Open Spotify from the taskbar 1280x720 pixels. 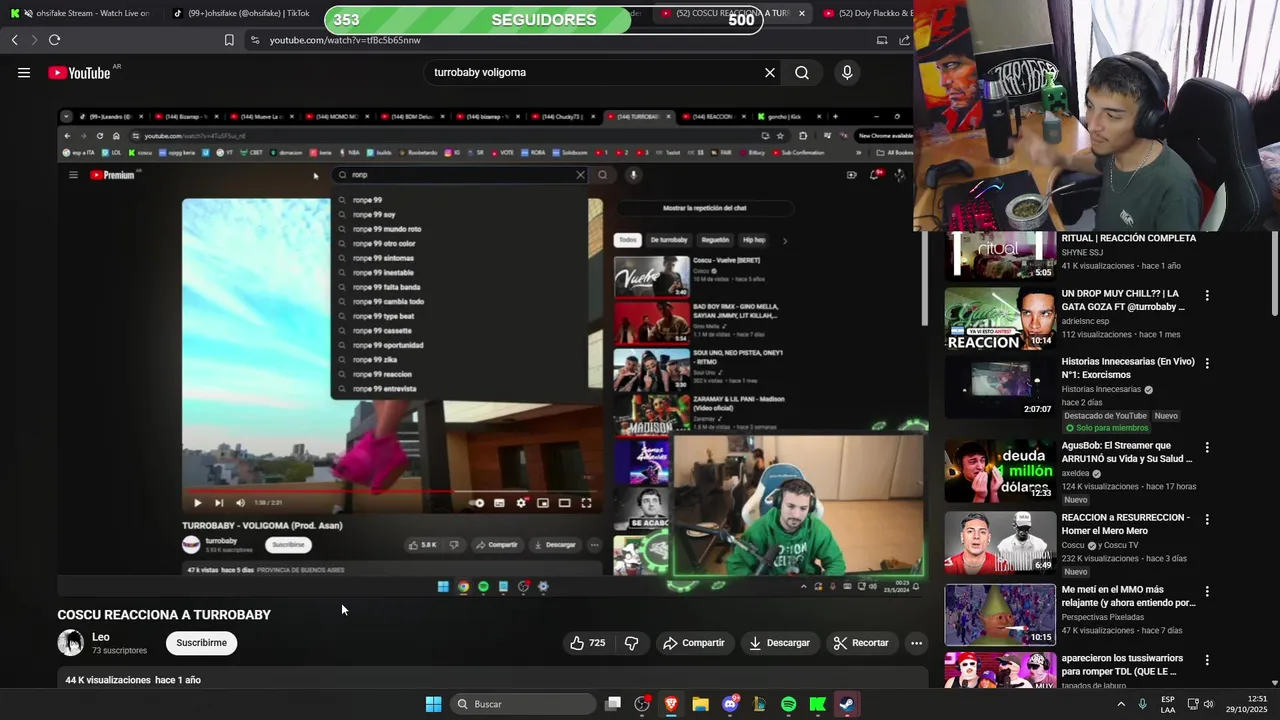(788, 704)
